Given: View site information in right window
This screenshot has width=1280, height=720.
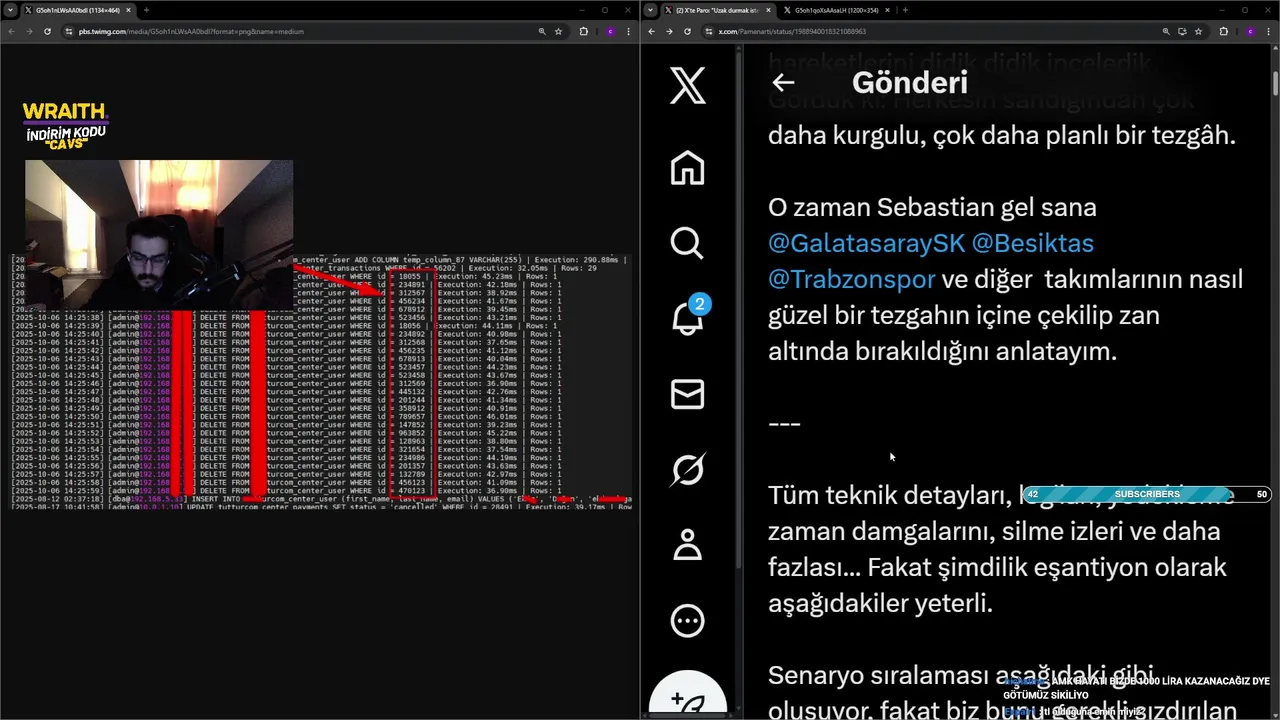Looking at the screenshot, I should [x=709, y=31].
